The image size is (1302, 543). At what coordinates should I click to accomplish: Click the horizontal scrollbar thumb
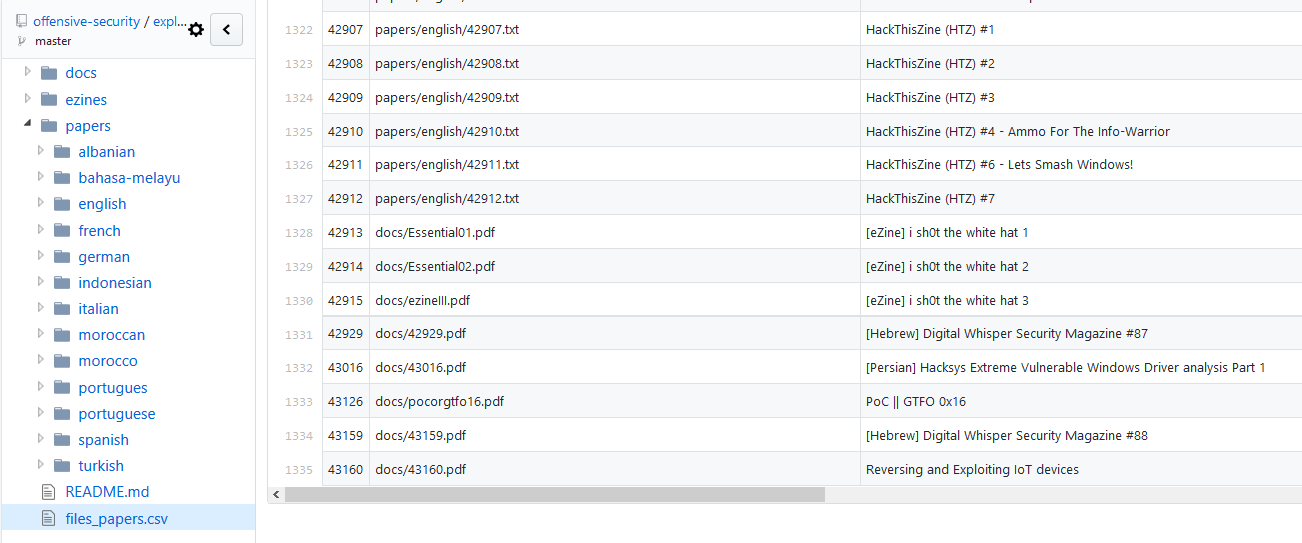coord(555,494)
